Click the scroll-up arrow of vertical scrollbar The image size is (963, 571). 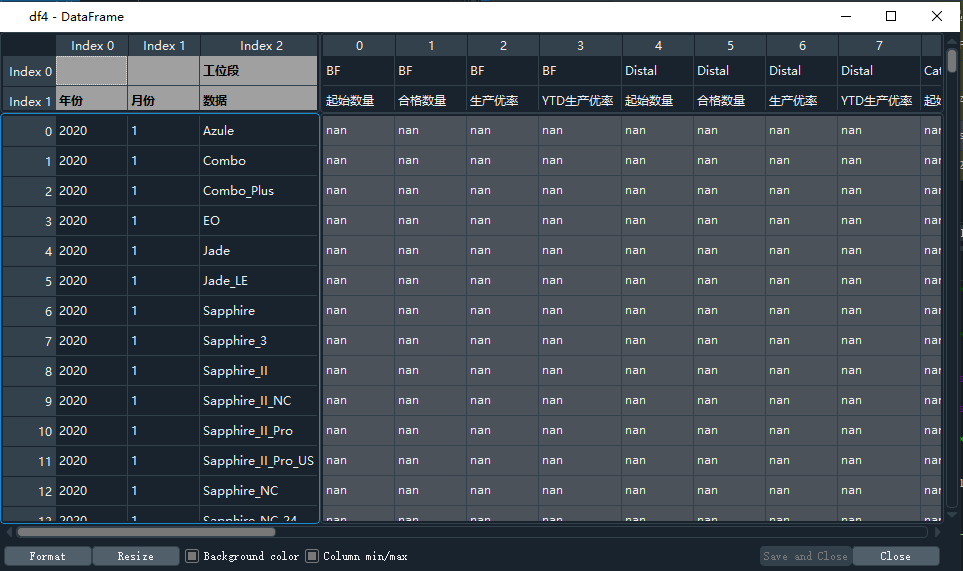[952, 41]
